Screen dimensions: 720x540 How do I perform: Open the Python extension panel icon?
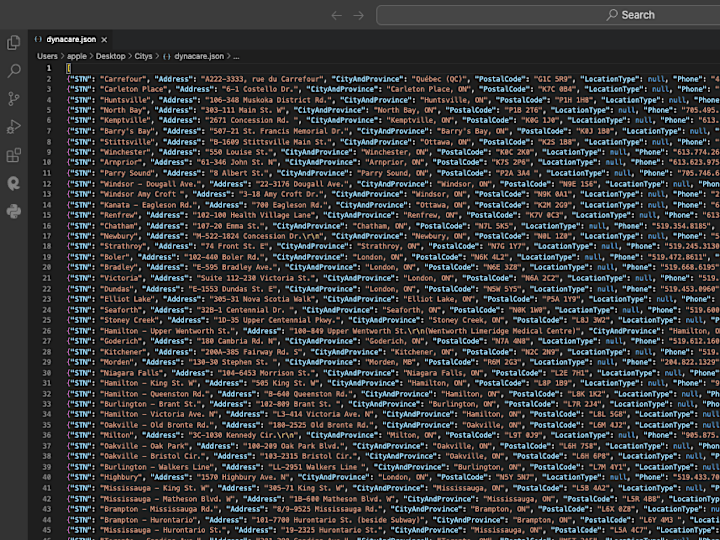coord(13,211)
